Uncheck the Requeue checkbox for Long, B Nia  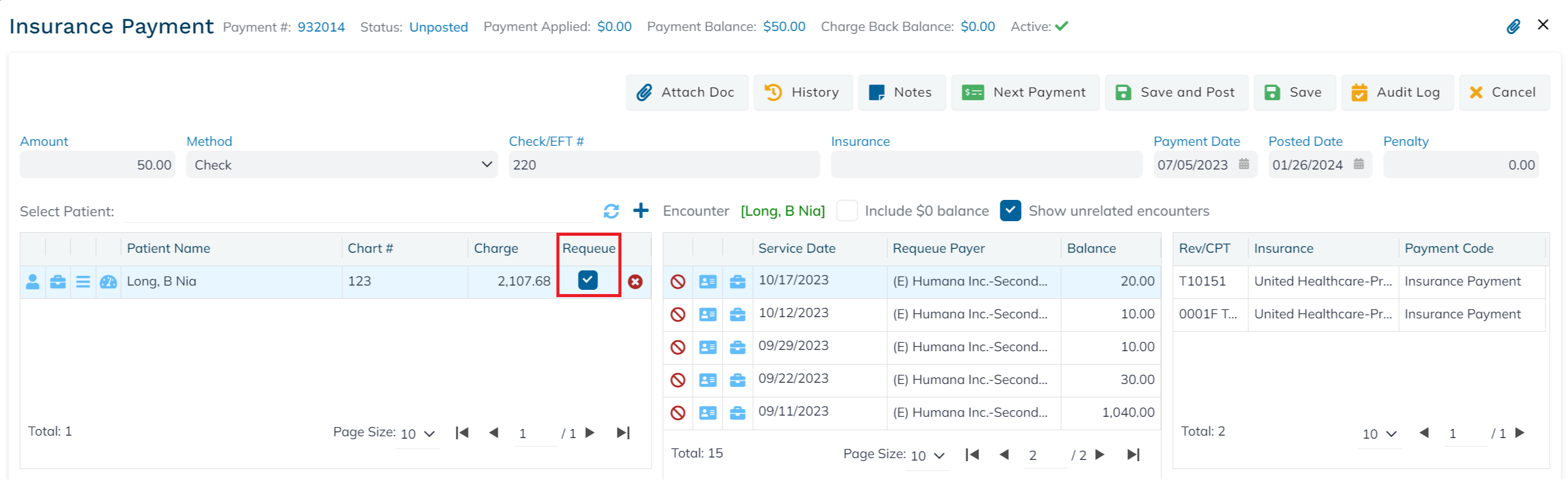(587, 280)
